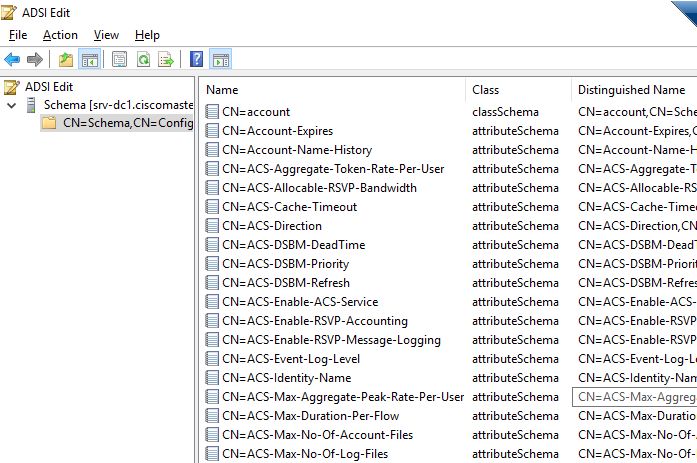Click the Properties toolbar icon
The width and height of the screenshot is (697, 463).
pyautogui.click(x=119, y=59)
